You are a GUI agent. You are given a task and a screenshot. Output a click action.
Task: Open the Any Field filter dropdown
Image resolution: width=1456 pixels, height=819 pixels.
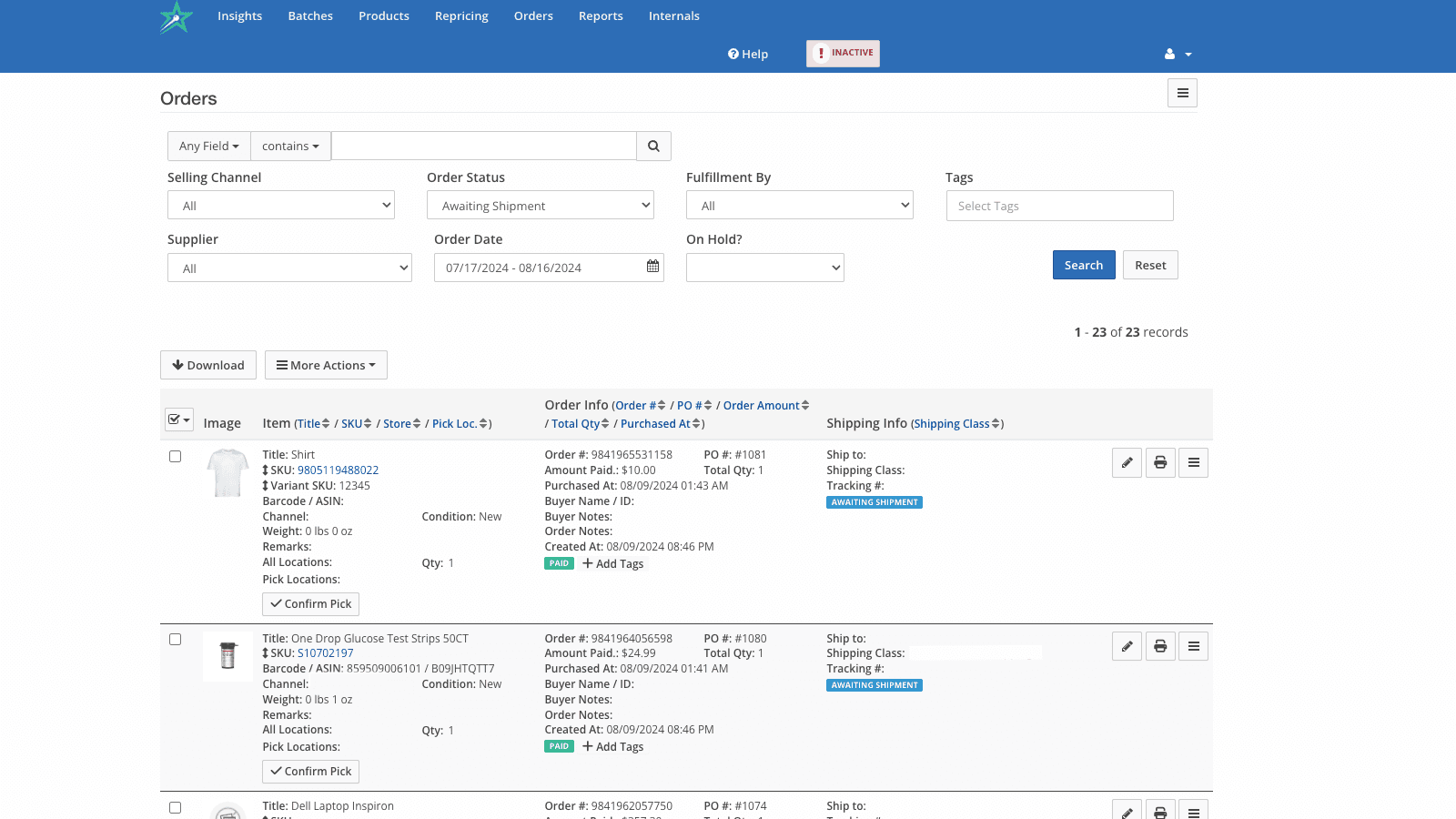click(208, 146)
